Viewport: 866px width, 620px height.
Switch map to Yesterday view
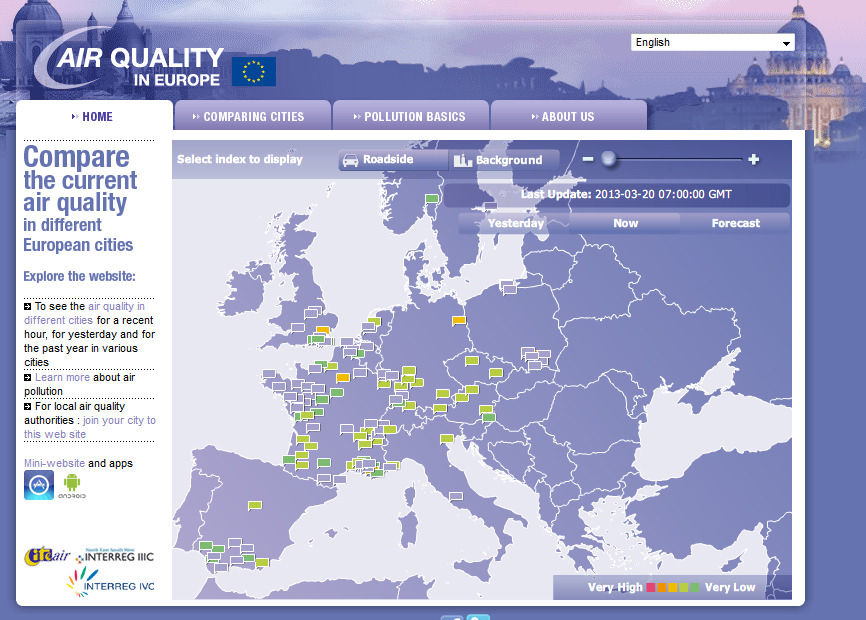pyautogui.click(x=515, y=223)
